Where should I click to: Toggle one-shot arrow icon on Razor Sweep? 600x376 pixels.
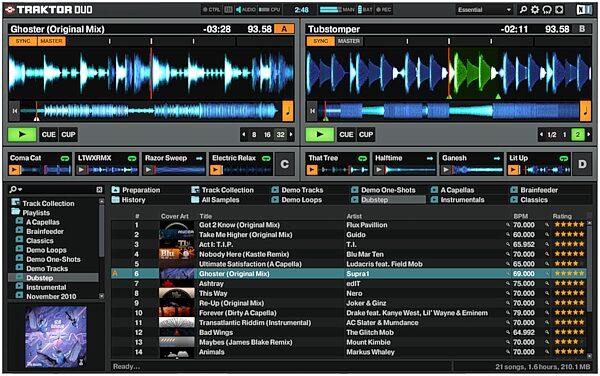[x=199, y=158]
